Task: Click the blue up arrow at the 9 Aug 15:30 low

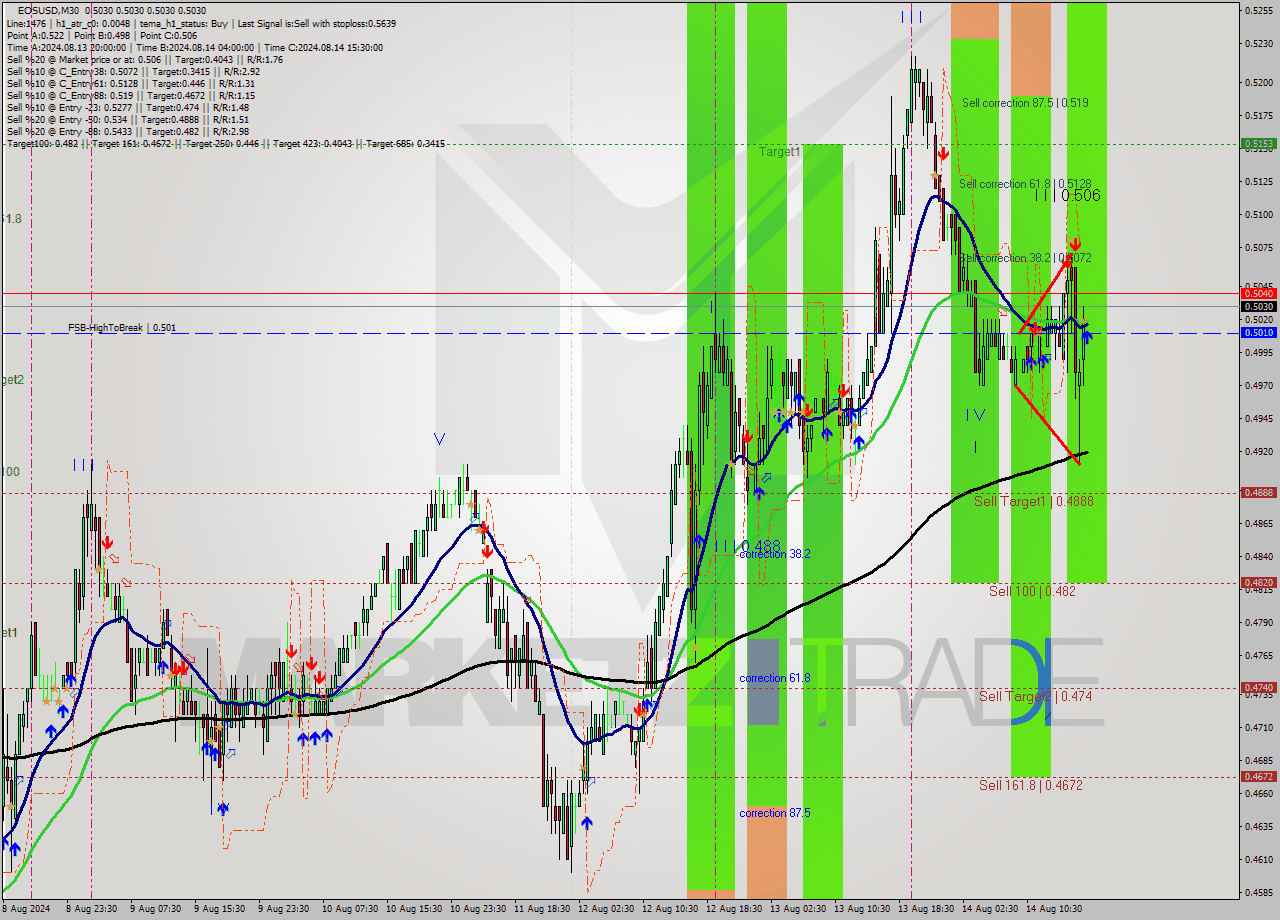Action: coord(223,808)
